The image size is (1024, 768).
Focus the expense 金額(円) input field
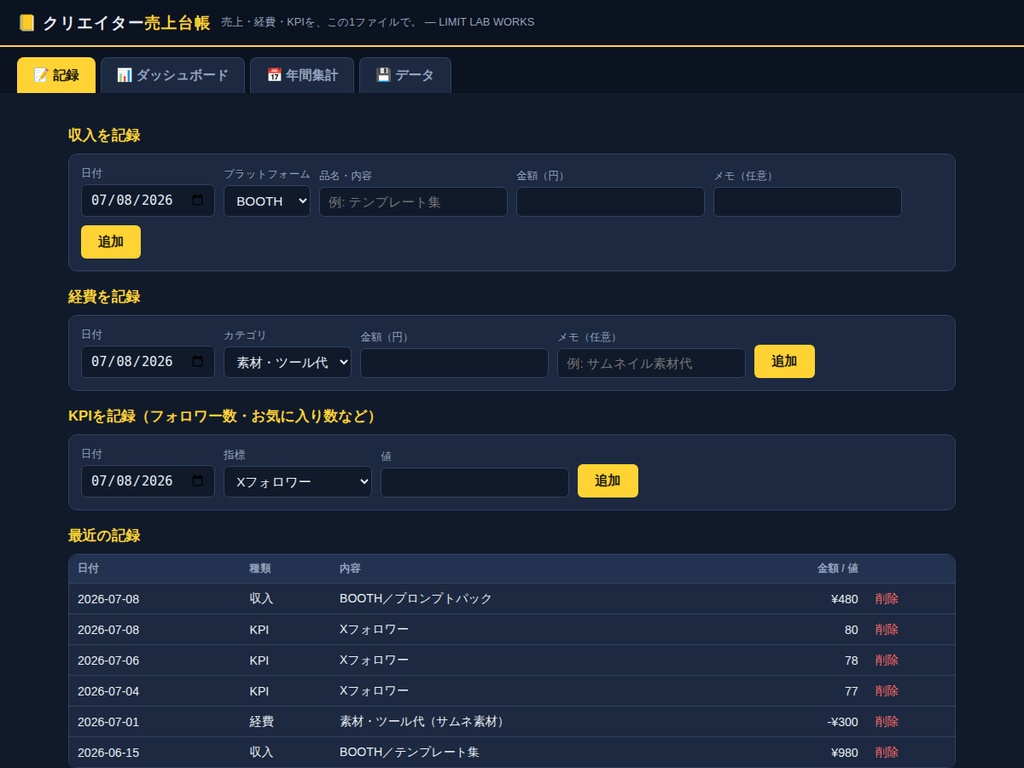coord(455,363)
